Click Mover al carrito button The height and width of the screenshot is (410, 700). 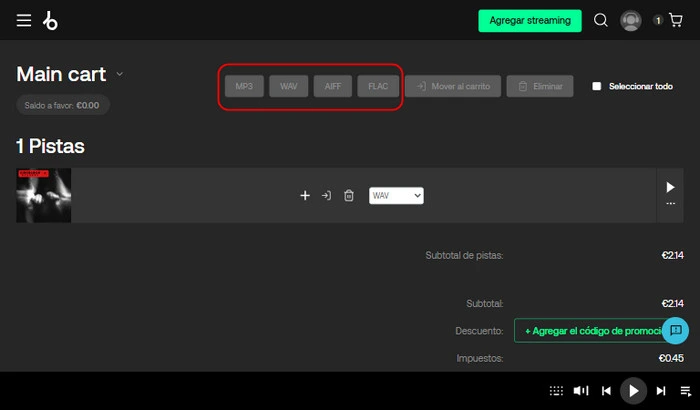coord(453,86)
